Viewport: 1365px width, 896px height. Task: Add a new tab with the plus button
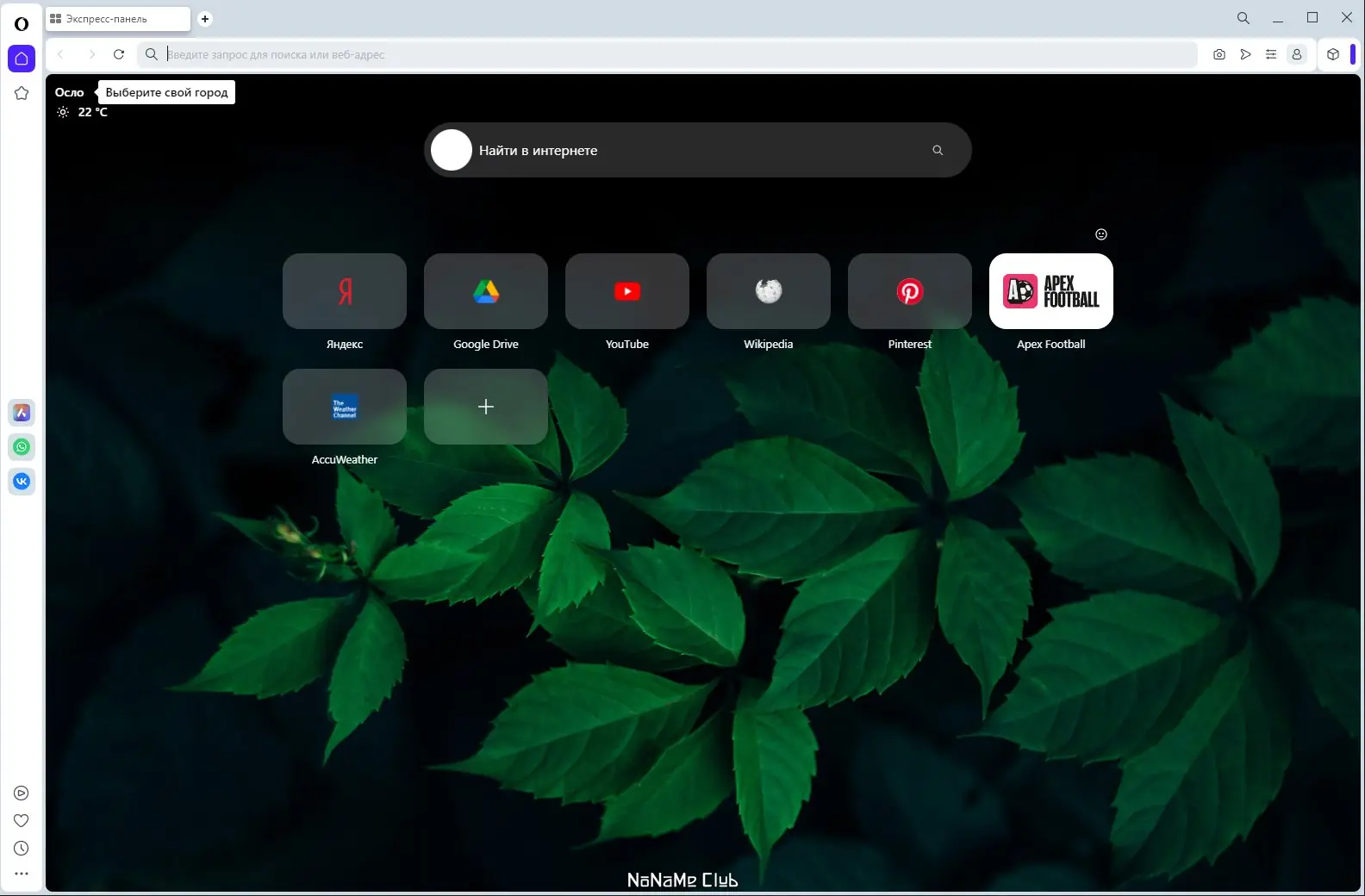[205, 19]
